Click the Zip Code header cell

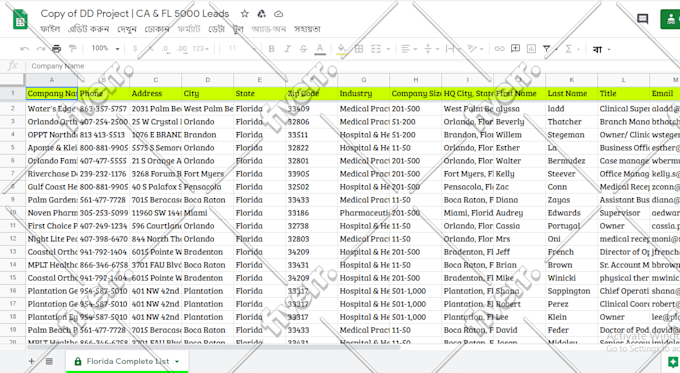[311, 93]
